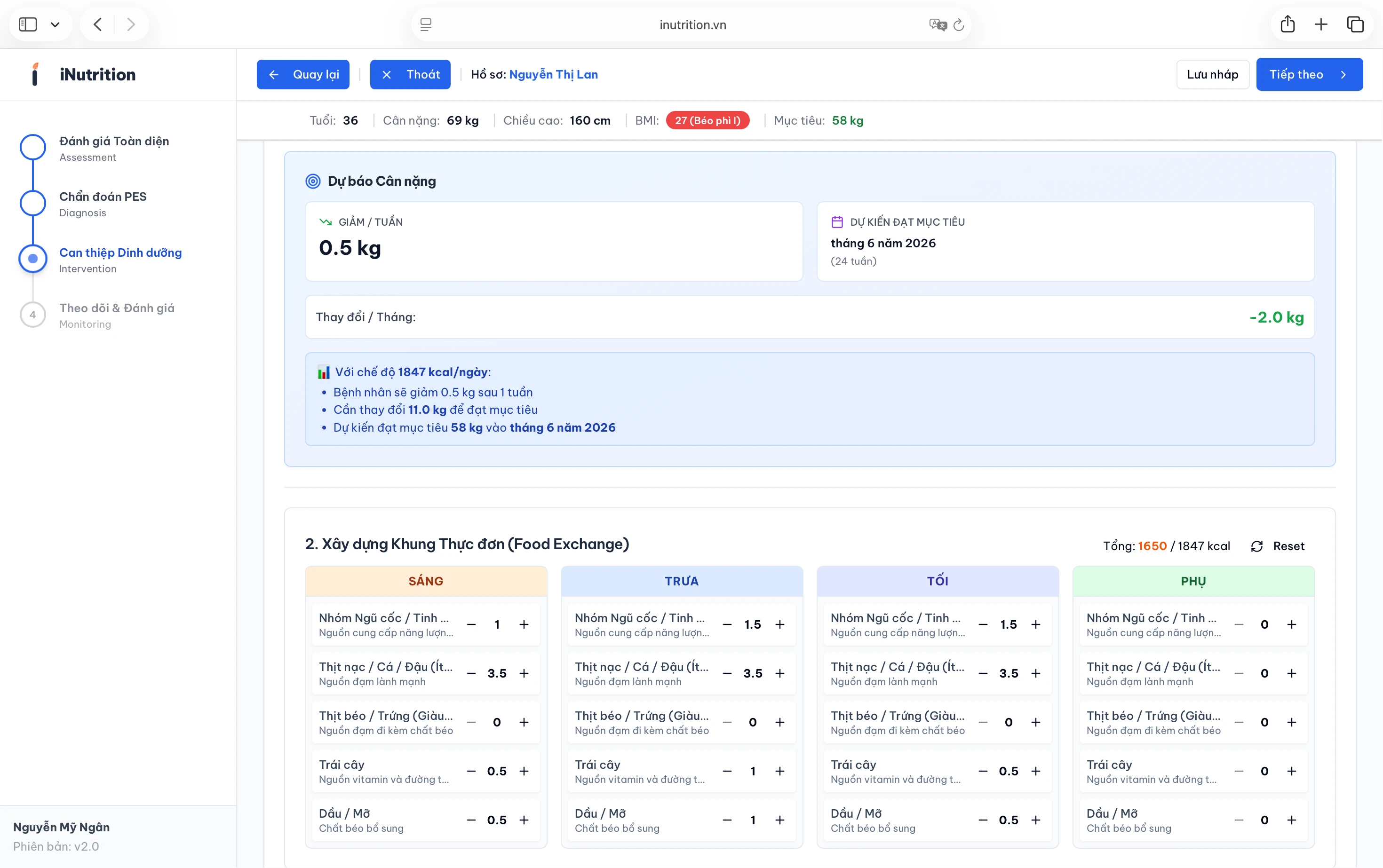
Task: Click the browser back arrow
Action: click(x=98, y=24)
